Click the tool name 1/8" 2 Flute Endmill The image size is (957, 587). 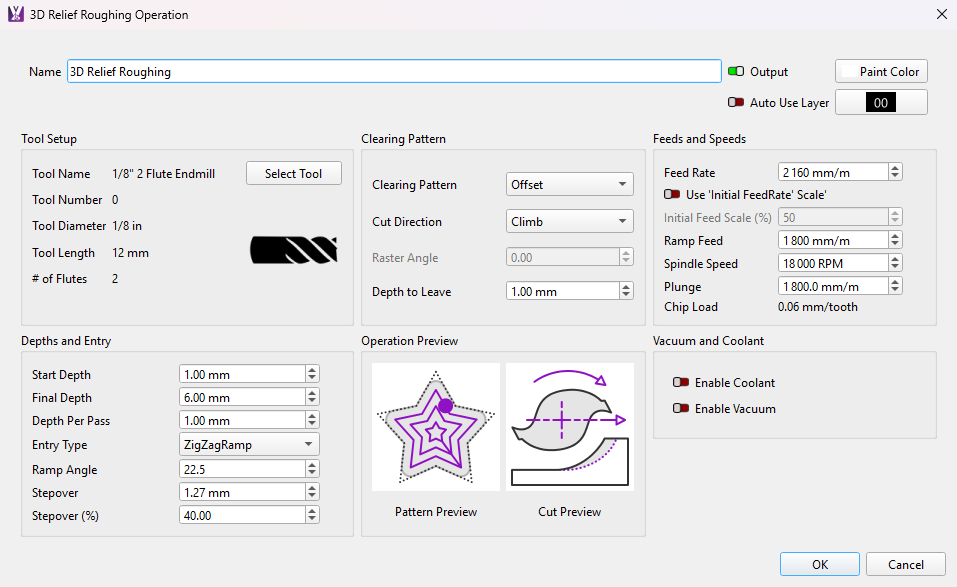(164, 174)
